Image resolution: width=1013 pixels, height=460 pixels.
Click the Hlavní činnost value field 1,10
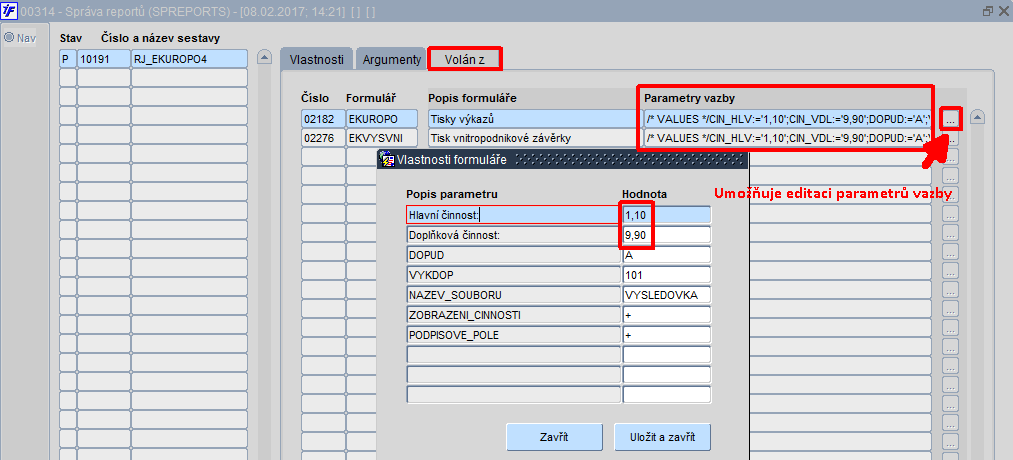tap(666, 214)
